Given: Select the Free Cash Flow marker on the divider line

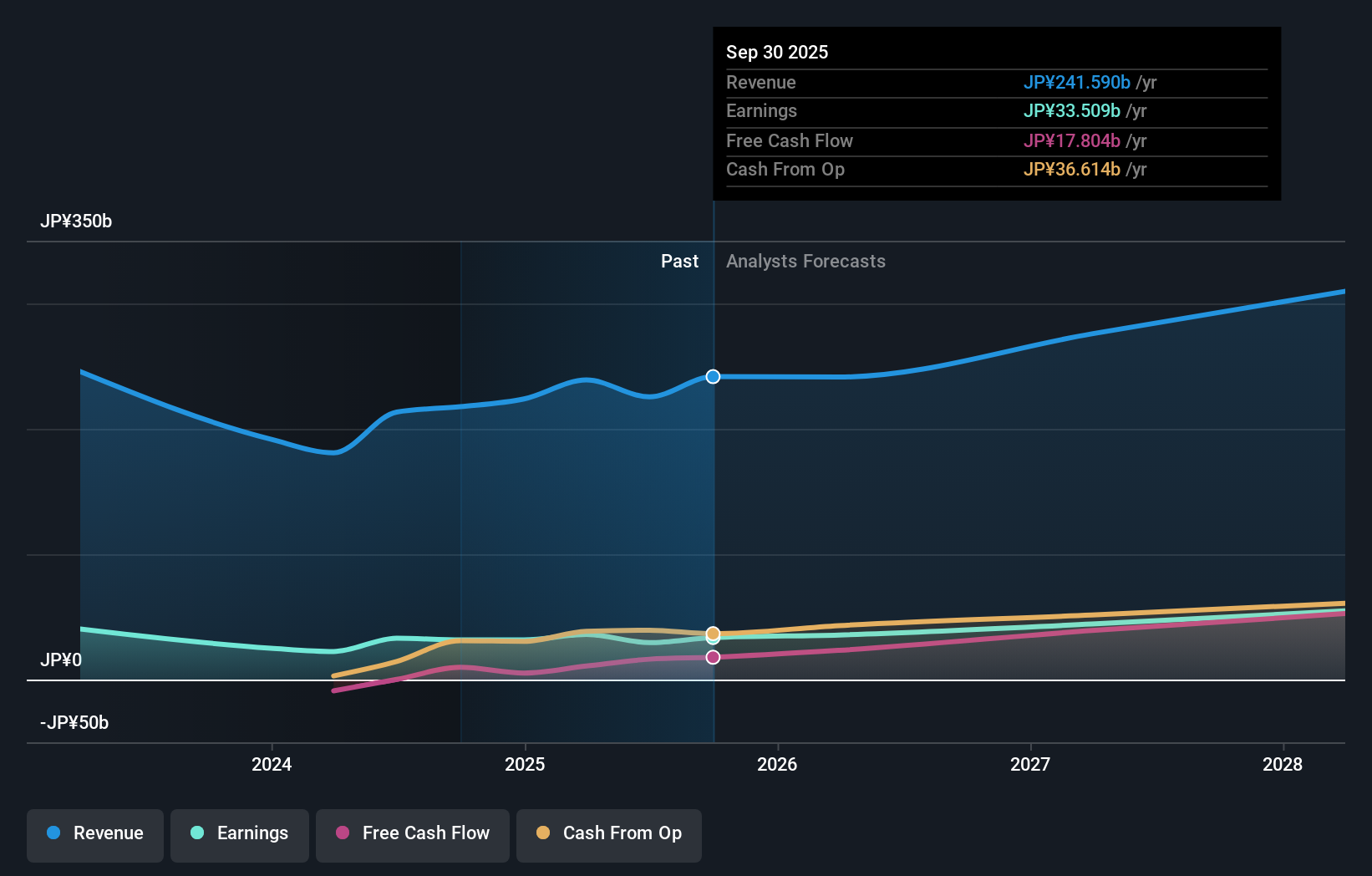Looking at the screenshot, I should [713, 657].
